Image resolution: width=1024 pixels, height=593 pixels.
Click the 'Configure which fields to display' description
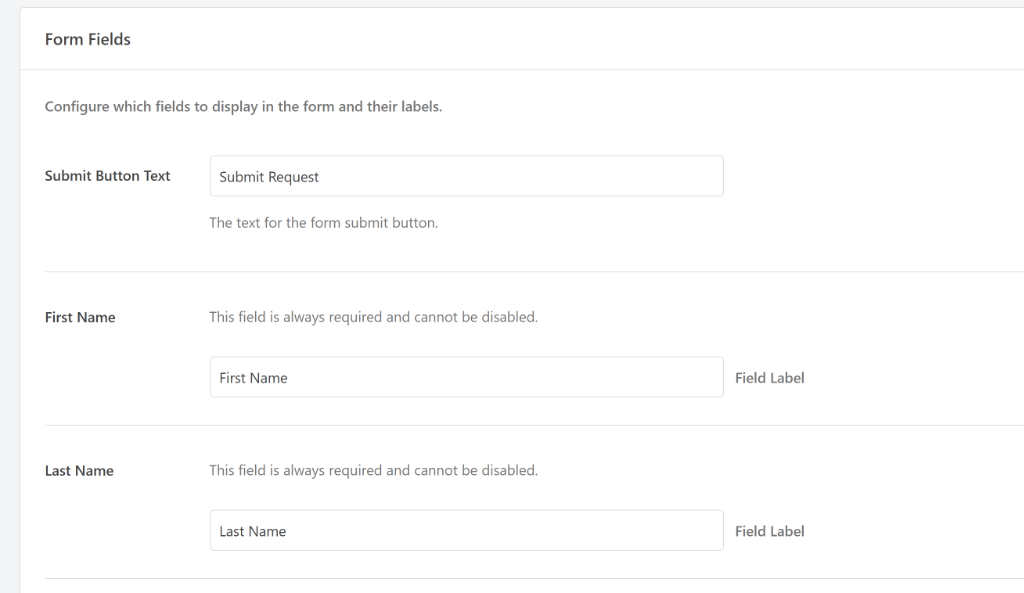point(243,107)
